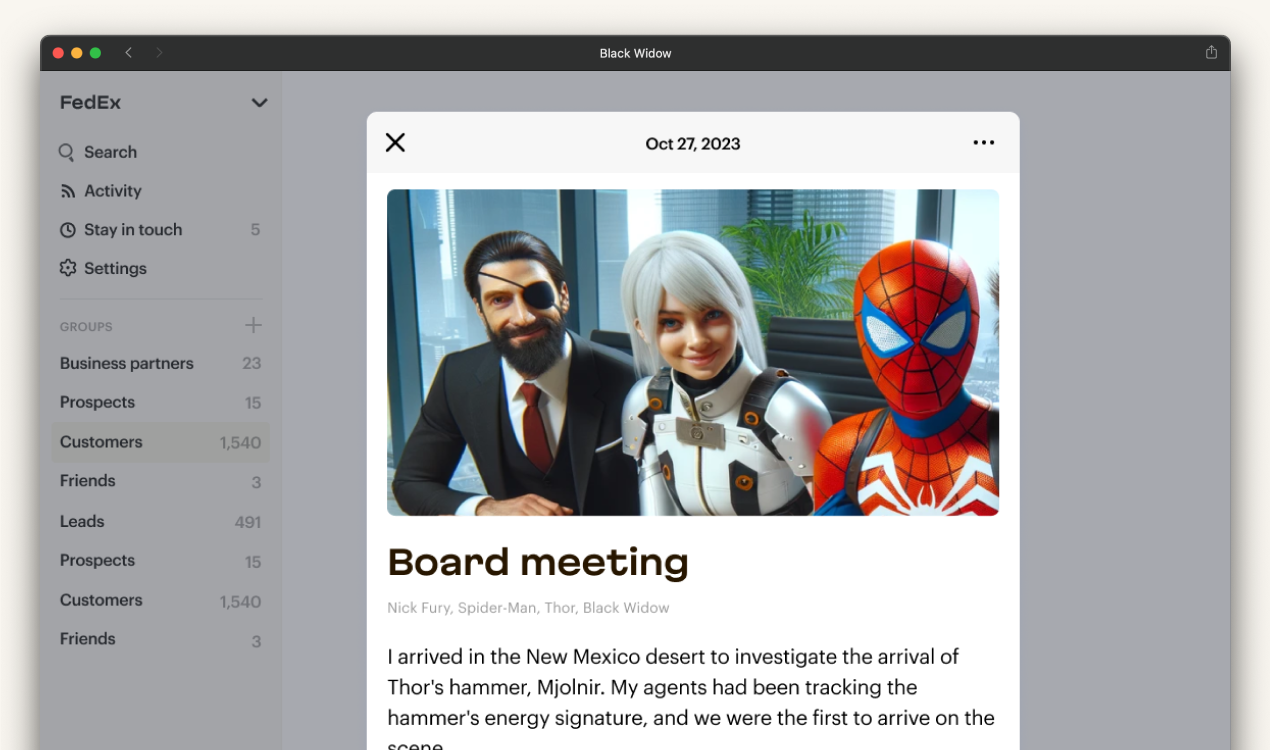1270x750 pixels.
Task: Click the share icon in the title bar
Action: pos(1211,52)
